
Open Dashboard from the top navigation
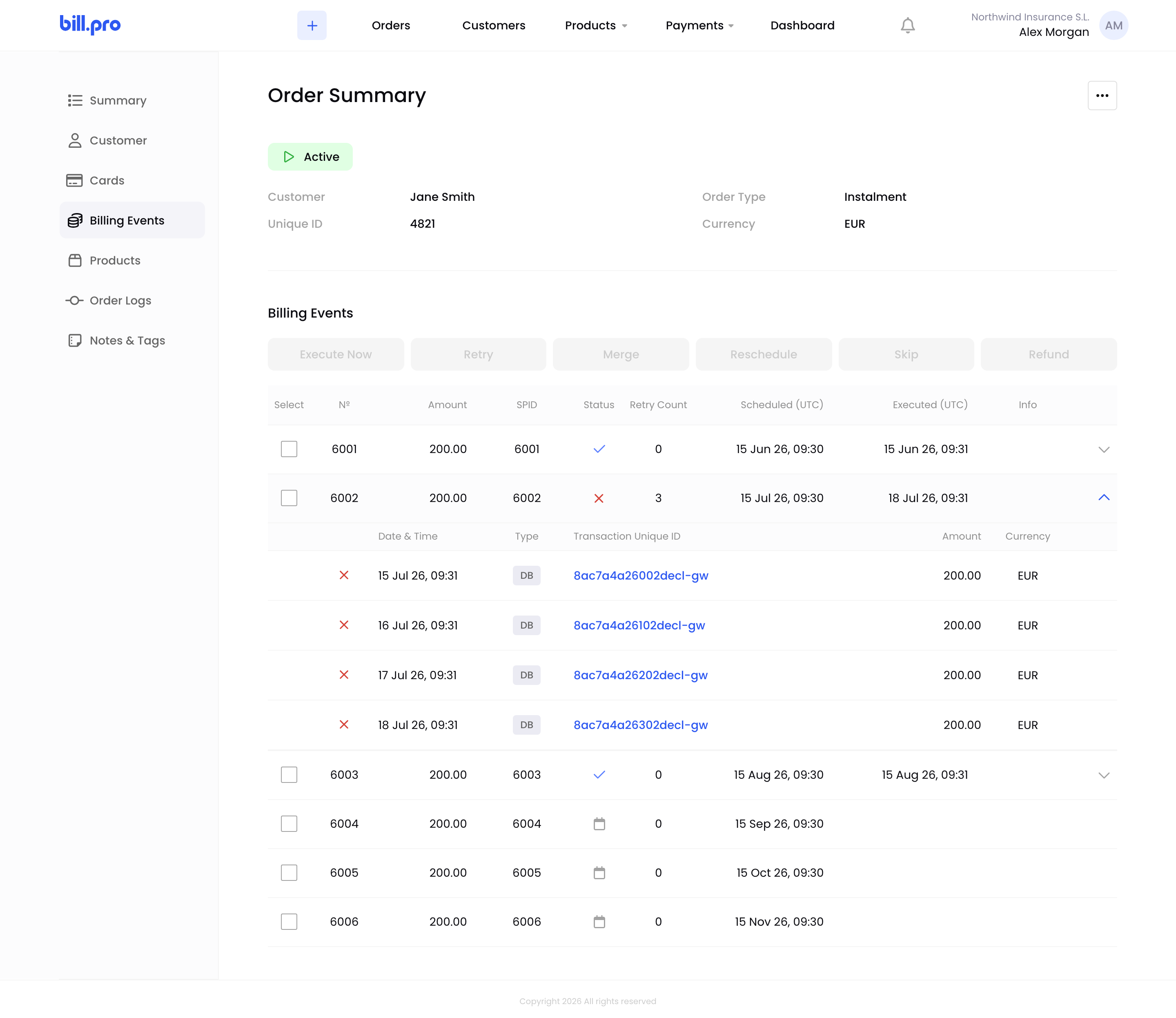[802, 25]
